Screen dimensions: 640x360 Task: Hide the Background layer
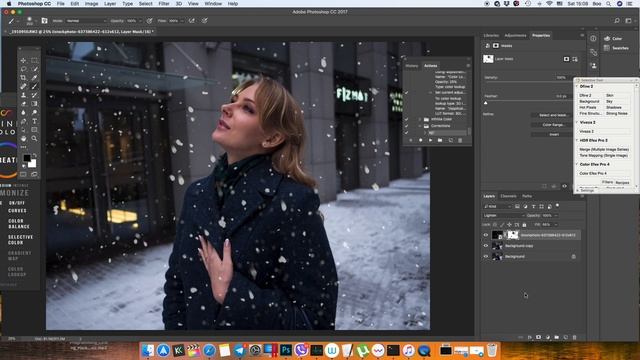[x=486, y=256]
